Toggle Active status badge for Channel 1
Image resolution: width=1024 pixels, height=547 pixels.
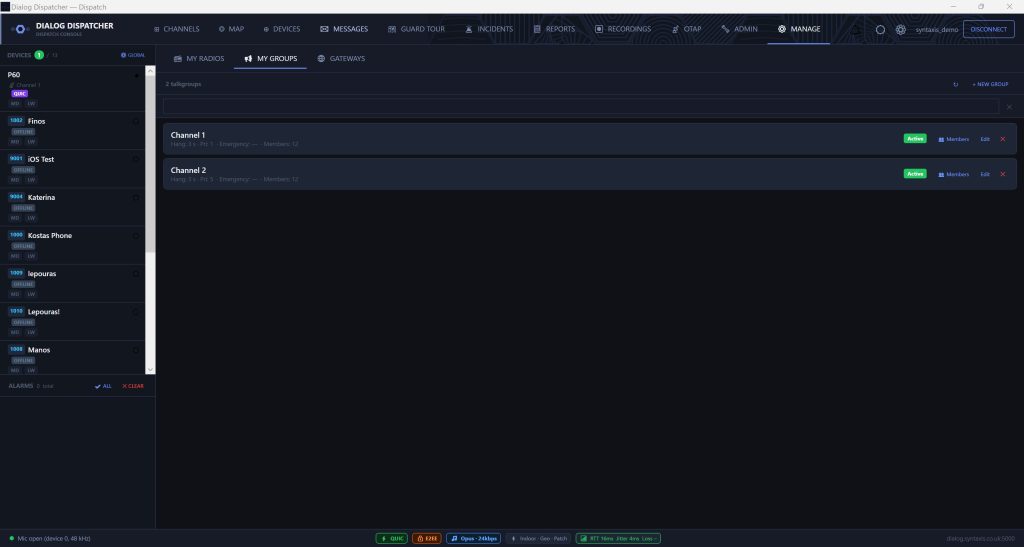915,139
